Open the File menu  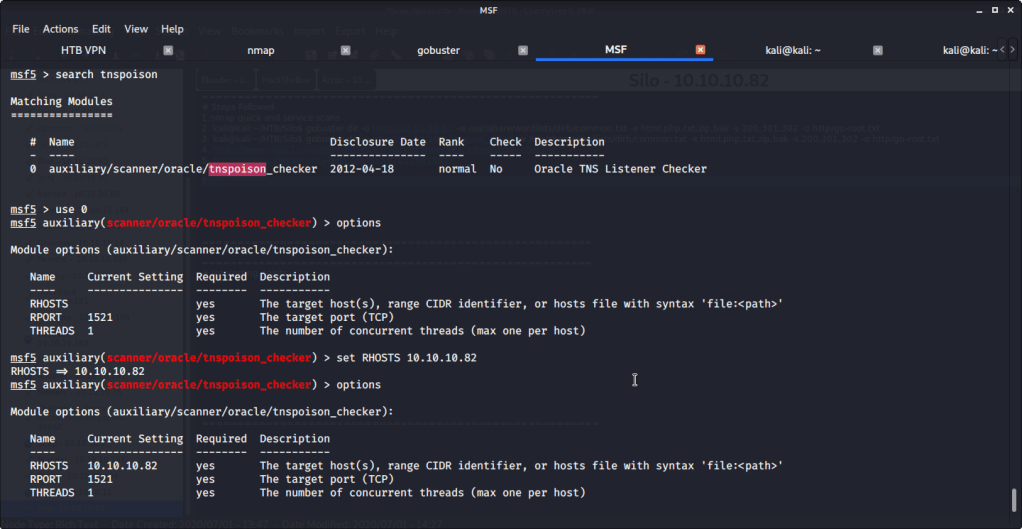click(21, 29)
